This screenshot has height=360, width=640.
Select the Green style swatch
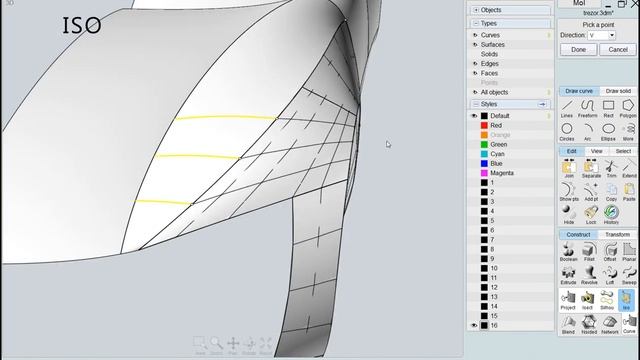click(x=484, y=144)
